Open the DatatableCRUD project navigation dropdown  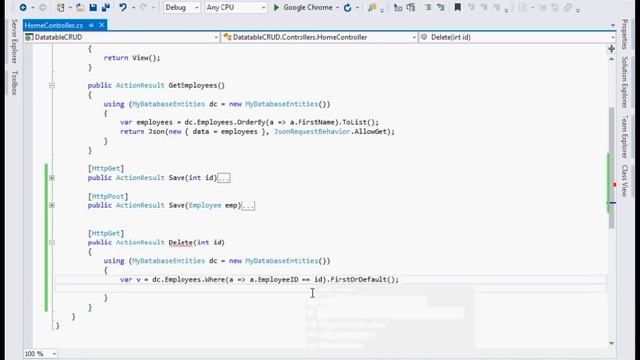pos(122,37)
